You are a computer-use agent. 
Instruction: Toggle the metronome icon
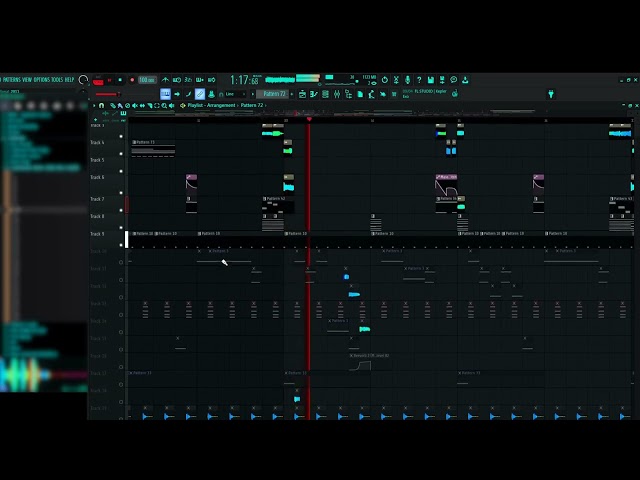point(165,80)
